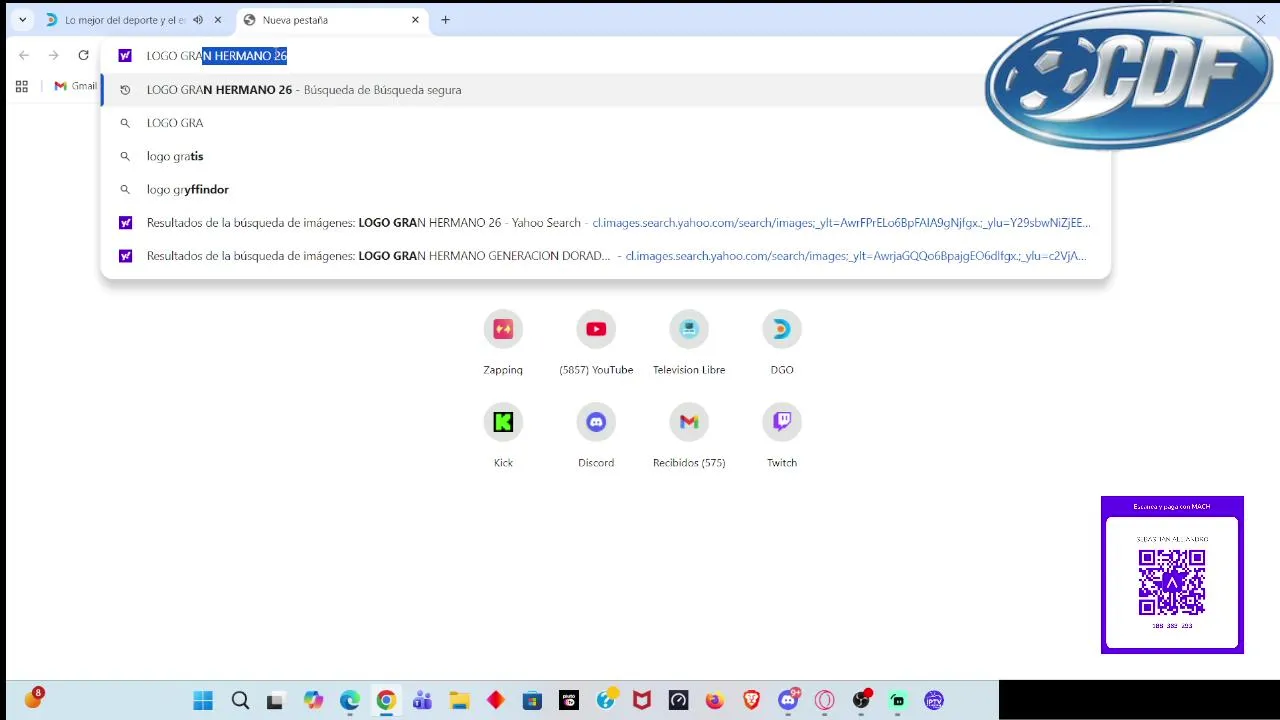Click the Chrome taskbar icon
Image resolution: width=1280 pixels, height=720 pixels.
click(x=386, y=700)
